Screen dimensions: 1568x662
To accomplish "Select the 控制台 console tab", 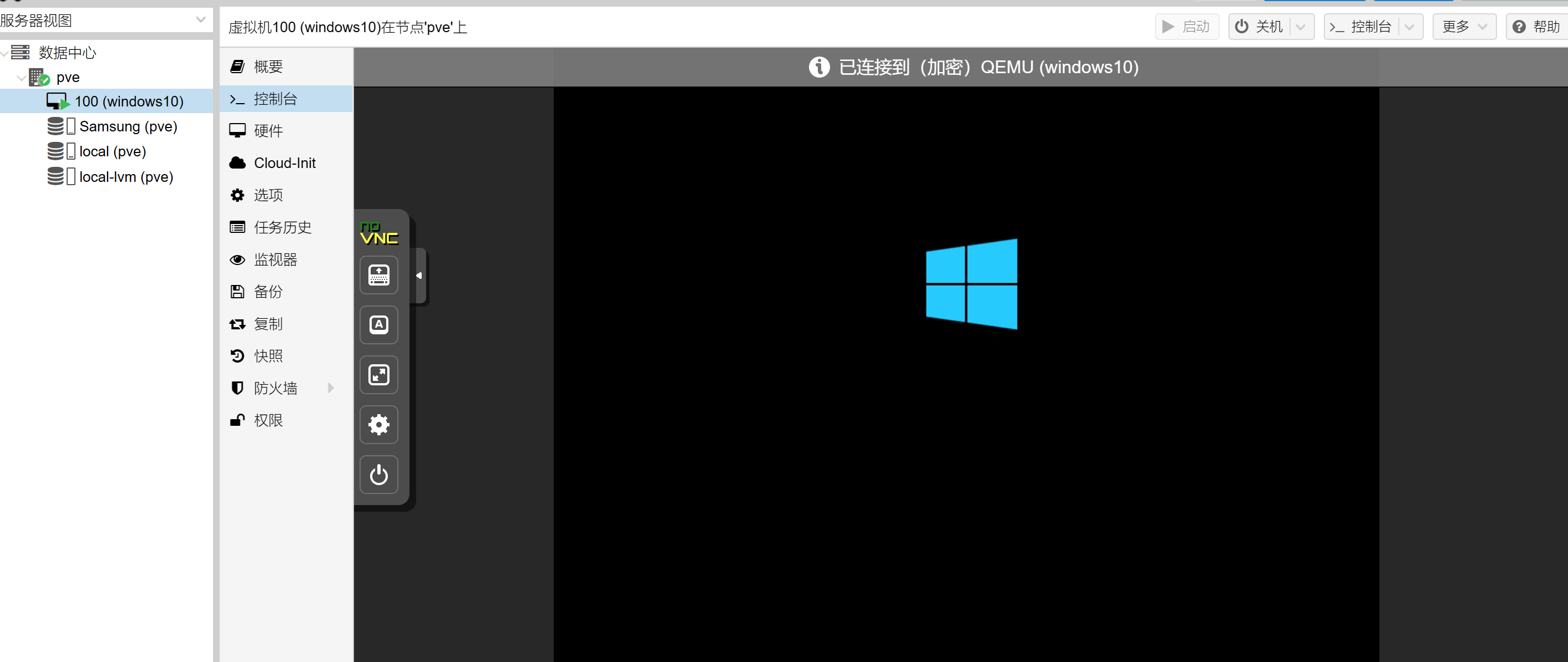I will [286, 99].
